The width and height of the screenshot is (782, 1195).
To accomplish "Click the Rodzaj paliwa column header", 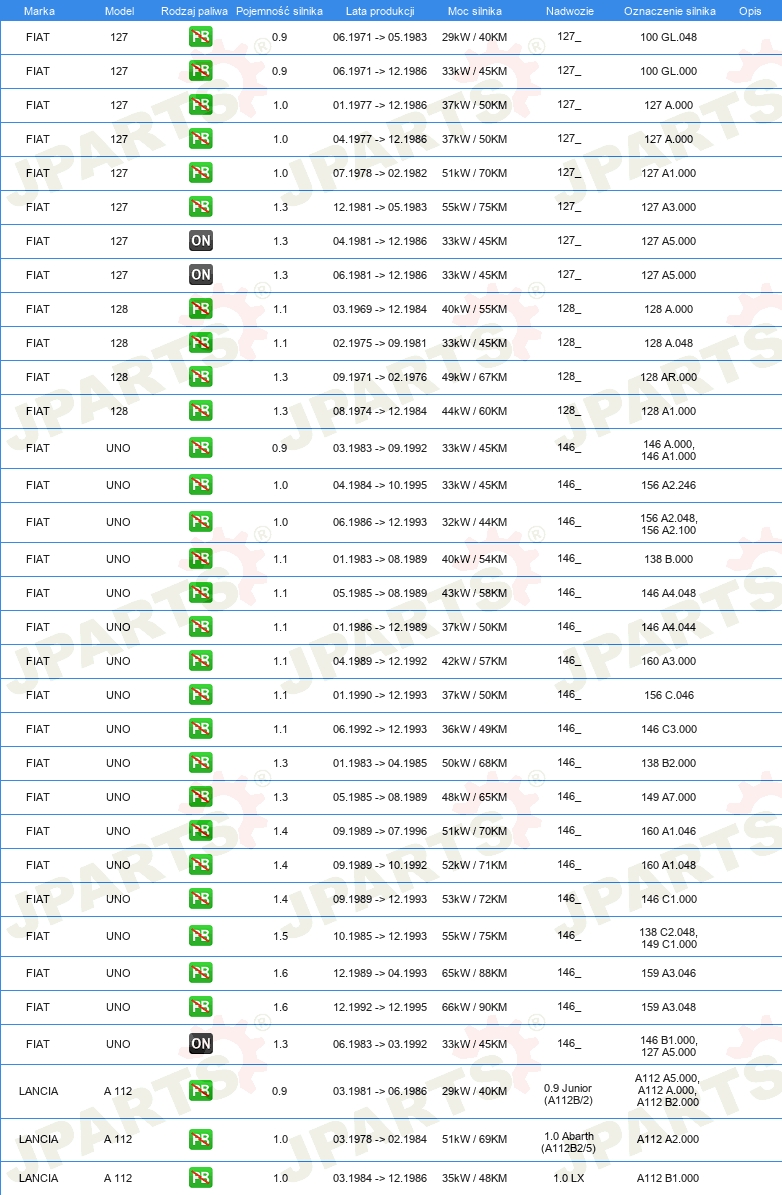I will point(194,11).
